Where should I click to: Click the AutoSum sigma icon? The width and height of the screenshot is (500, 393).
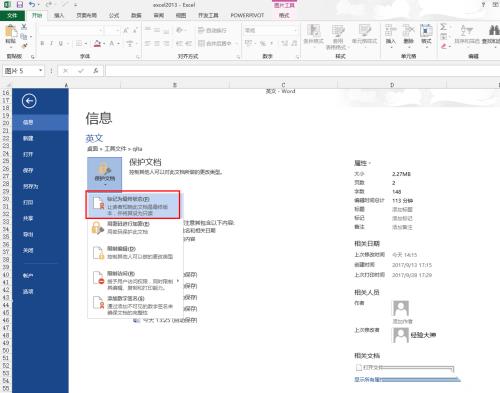443,27
